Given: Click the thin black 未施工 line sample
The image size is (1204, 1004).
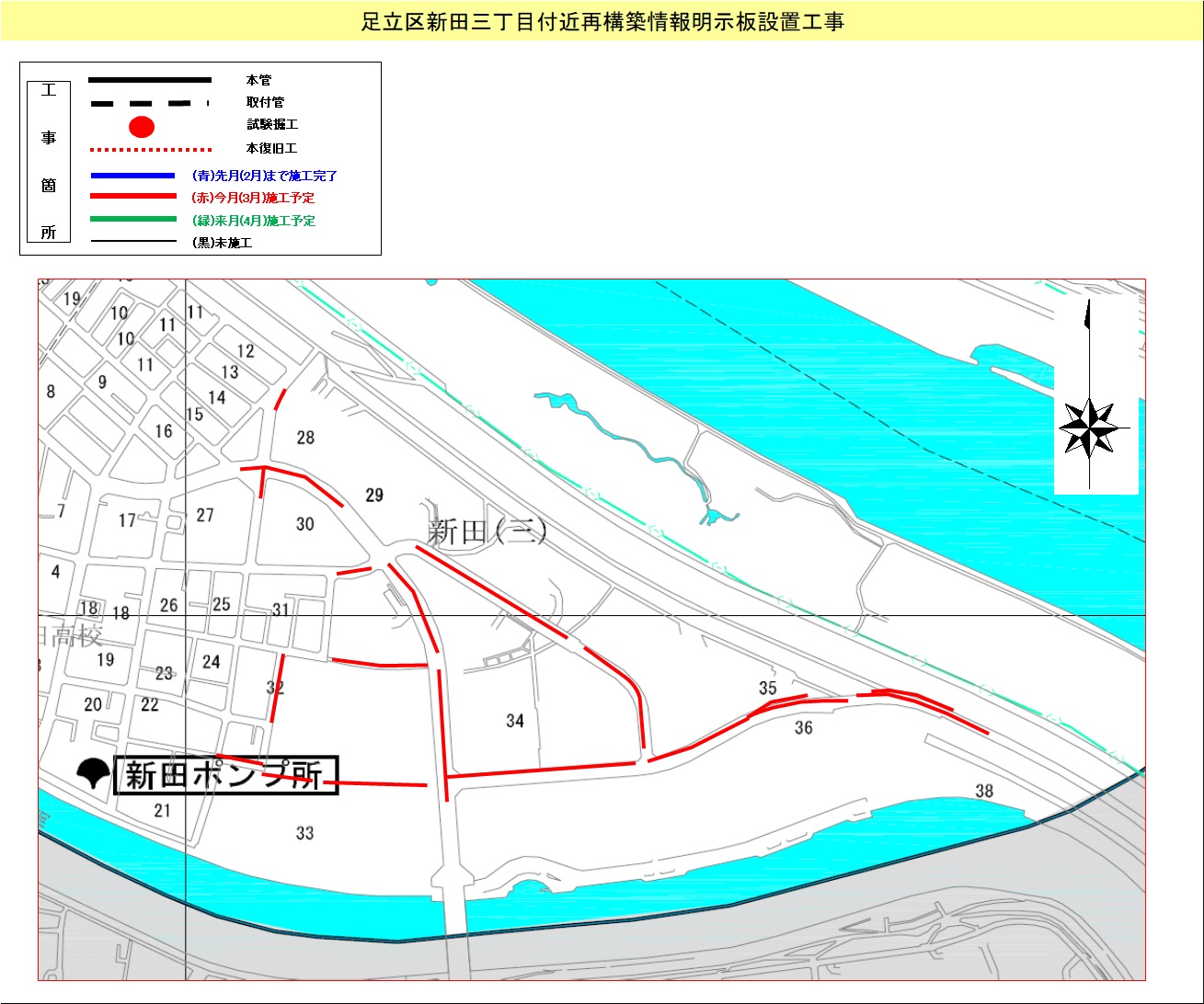Looking at the screenshot, I should (132, 243).
